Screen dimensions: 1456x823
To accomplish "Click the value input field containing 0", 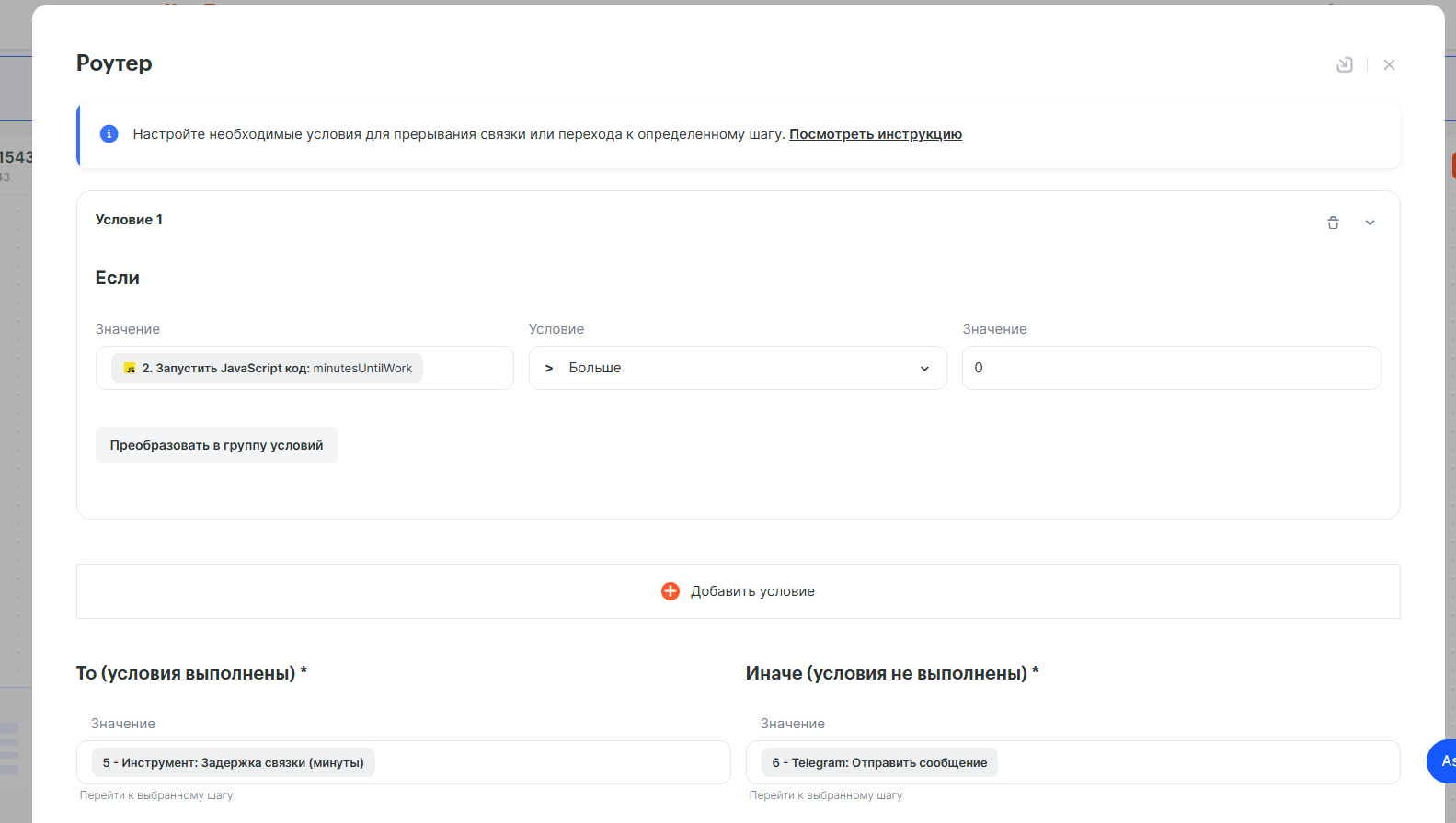I will (x=1170, y=368).
